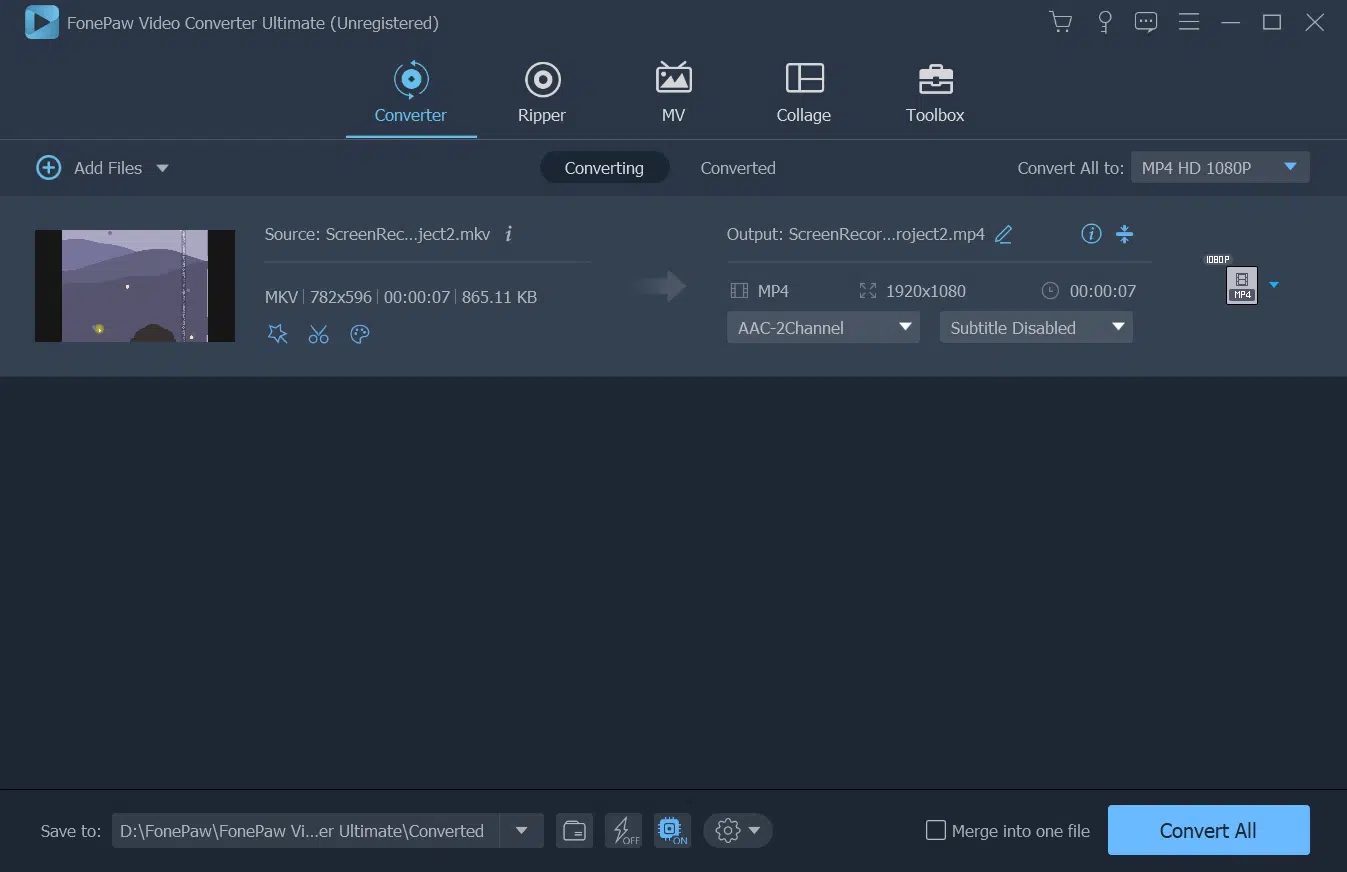The width and height of the screenshot is (1347, 872).
Task: Switch to the Converted tab
Action: (738, 168)
